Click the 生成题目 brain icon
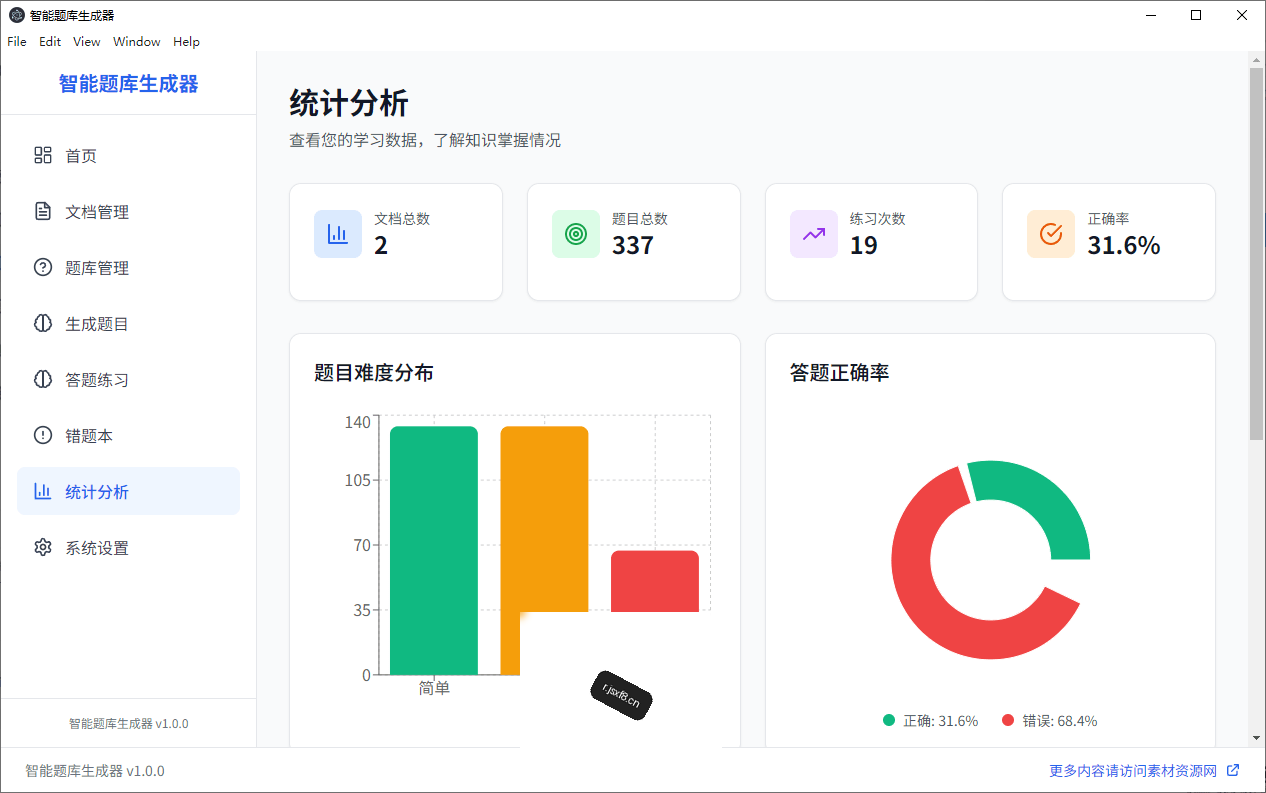 pos(42,323)
